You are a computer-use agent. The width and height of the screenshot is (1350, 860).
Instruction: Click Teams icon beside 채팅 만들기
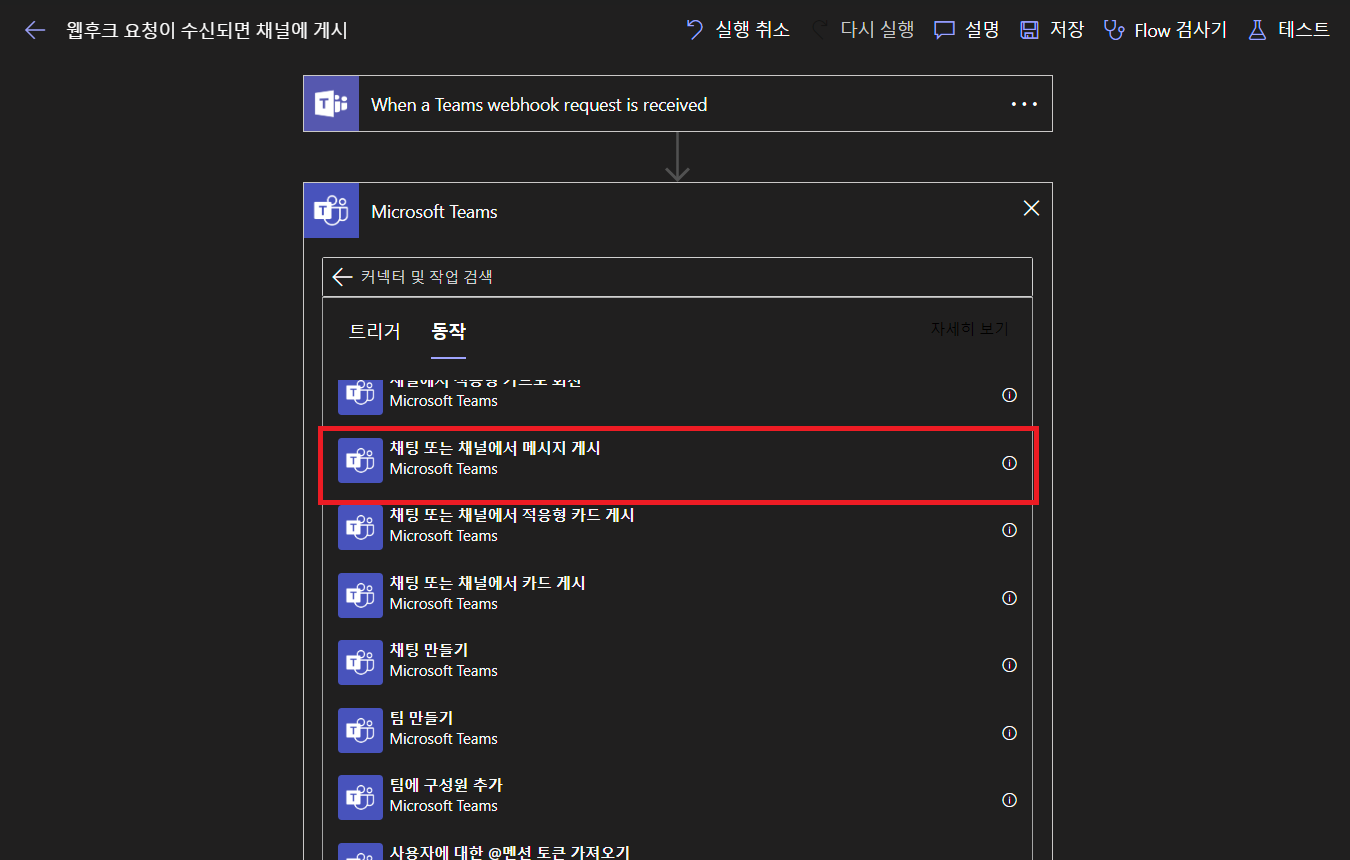360,662
